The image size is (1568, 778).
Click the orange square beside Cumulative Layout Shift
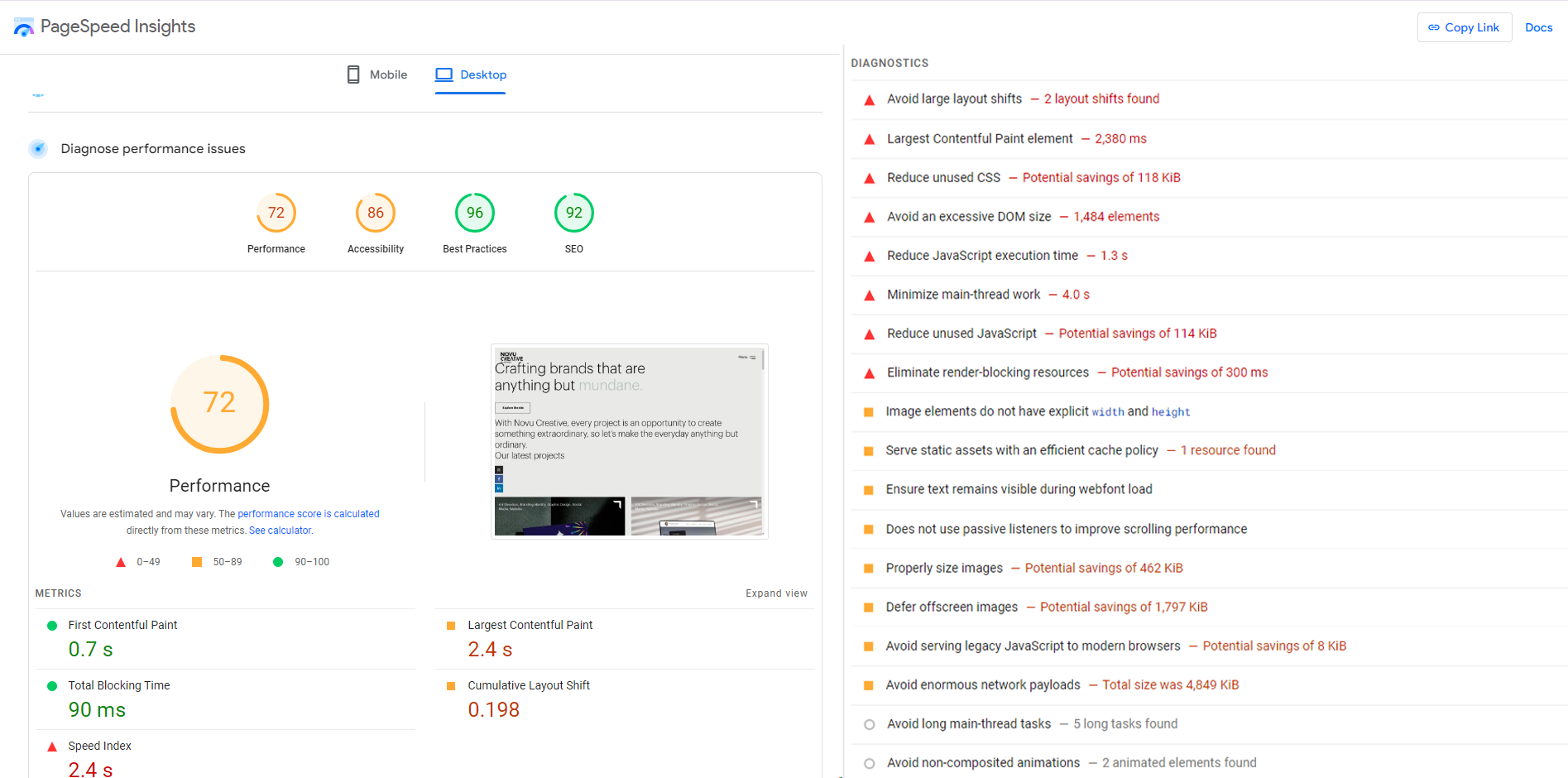(451, 685)
